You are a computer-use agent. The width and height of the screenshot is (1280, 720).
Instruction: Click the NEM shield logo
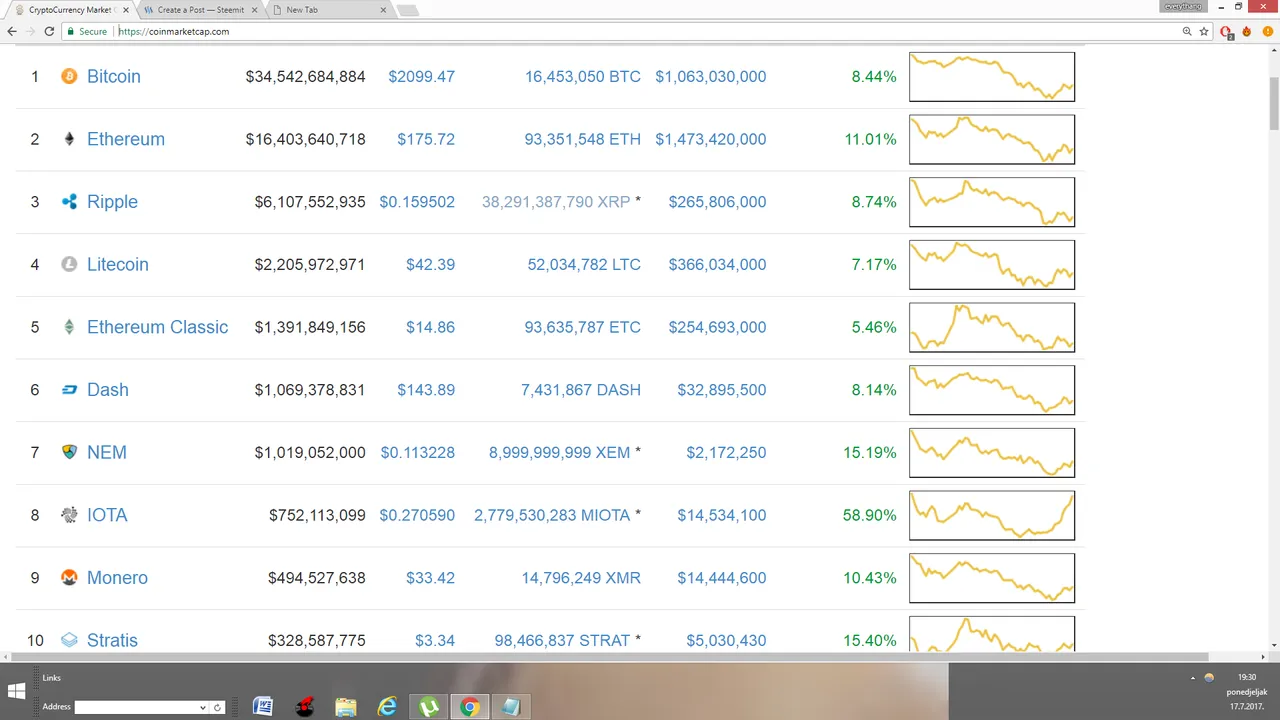tap(69, 452)
